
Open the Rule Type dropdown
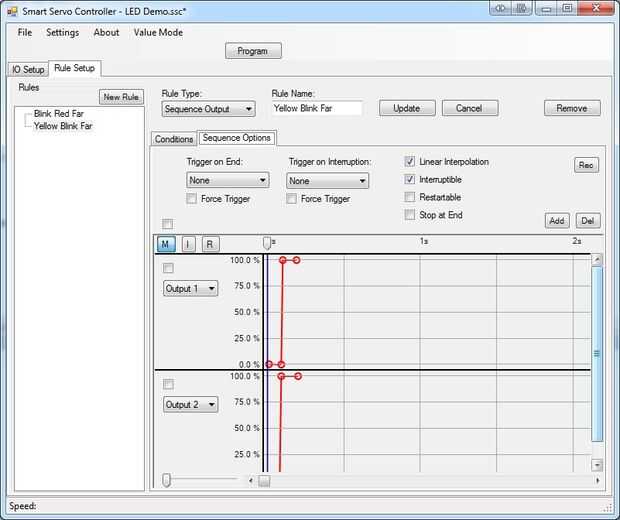click(208, 109)
